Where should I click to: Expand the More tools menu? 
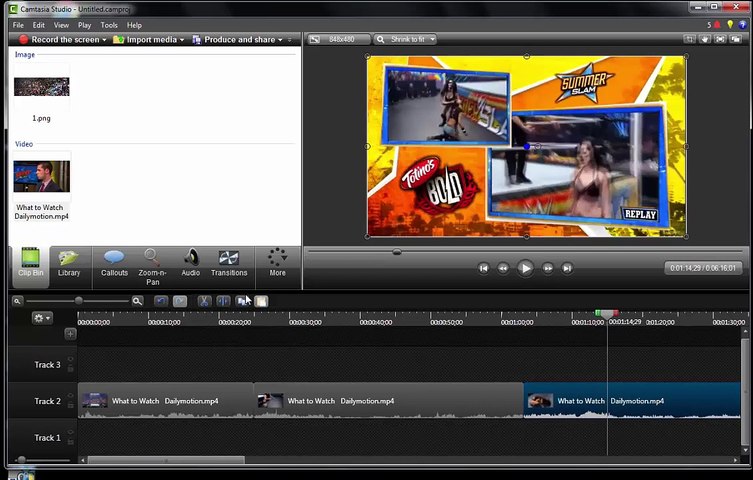[x=278, y=264]
